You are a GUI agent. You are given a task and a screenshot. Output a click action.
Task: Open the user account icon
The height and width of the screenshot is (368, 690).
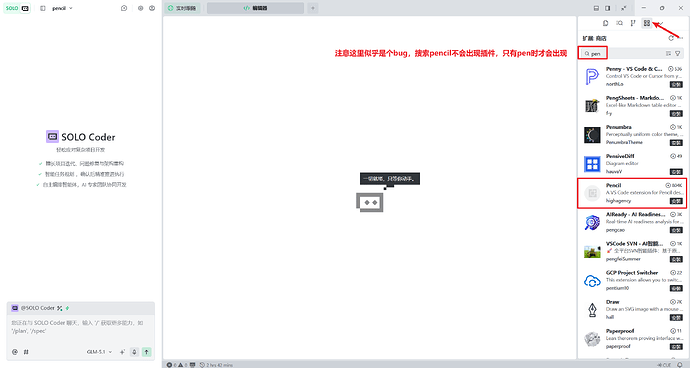(x=152, y=8)
